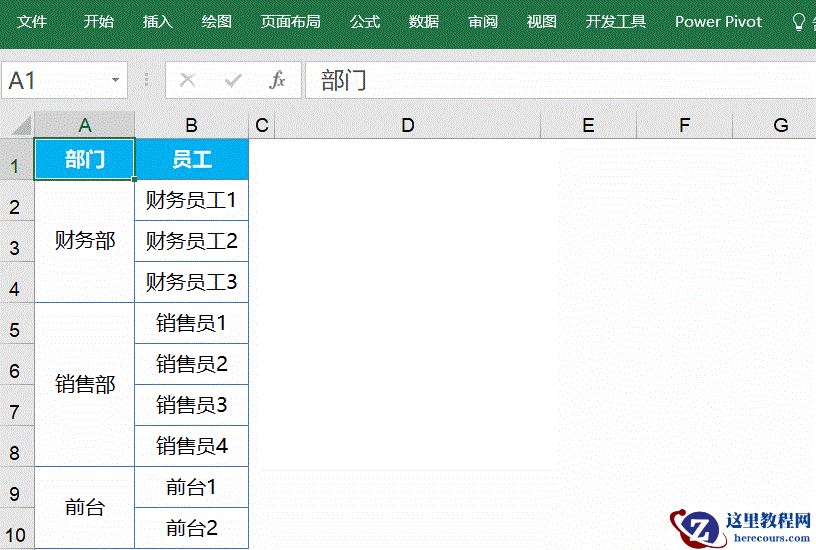
Task: Select row 2 header
Action: click(x=17, y=200)
